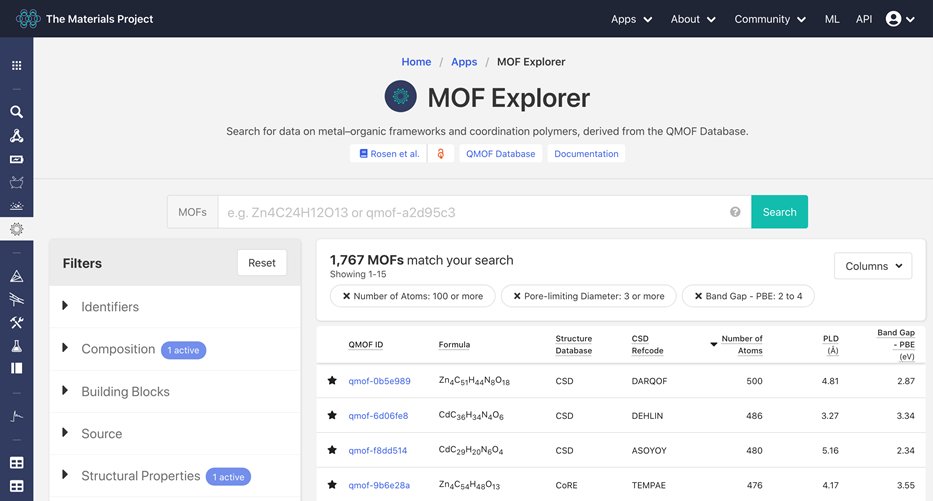
Task: Sort by the QMOF ID column
Action: click(x=365, y=345)
